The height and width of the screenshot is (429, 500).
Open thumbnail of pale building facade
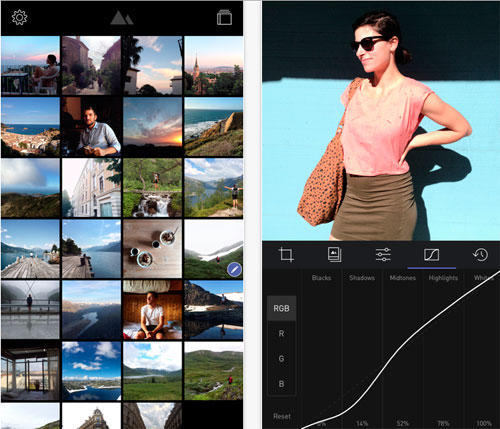click(x=91, y=188)
